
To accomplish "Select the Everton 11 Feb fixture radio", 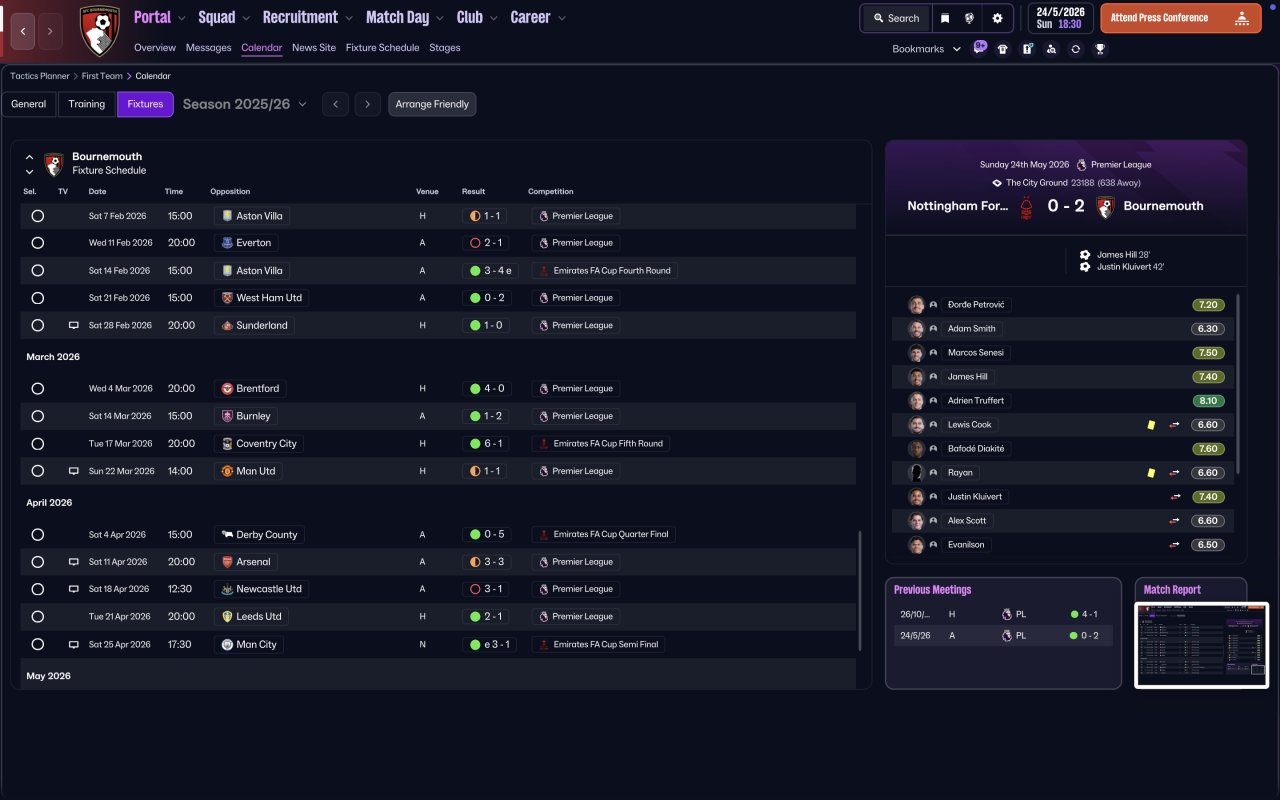I will click(37, 243).
